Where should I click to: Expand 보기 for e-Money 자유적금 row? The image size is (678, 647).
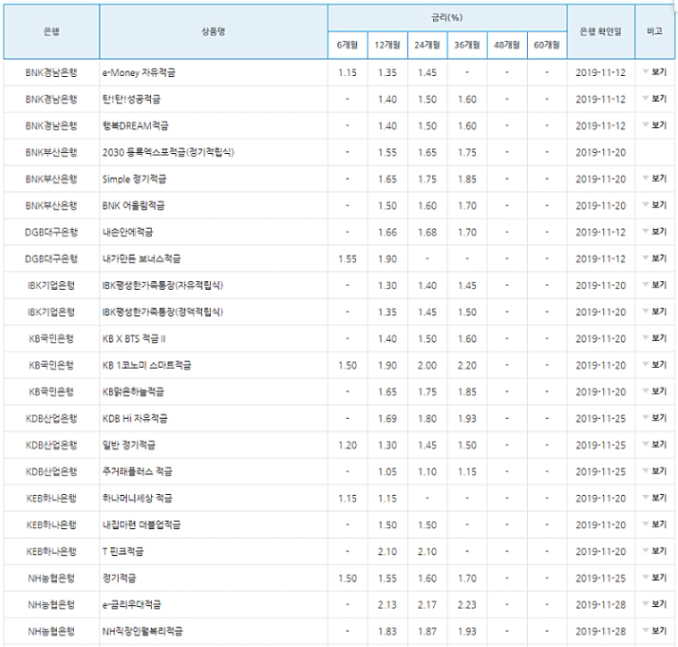(x=655, y=72)
